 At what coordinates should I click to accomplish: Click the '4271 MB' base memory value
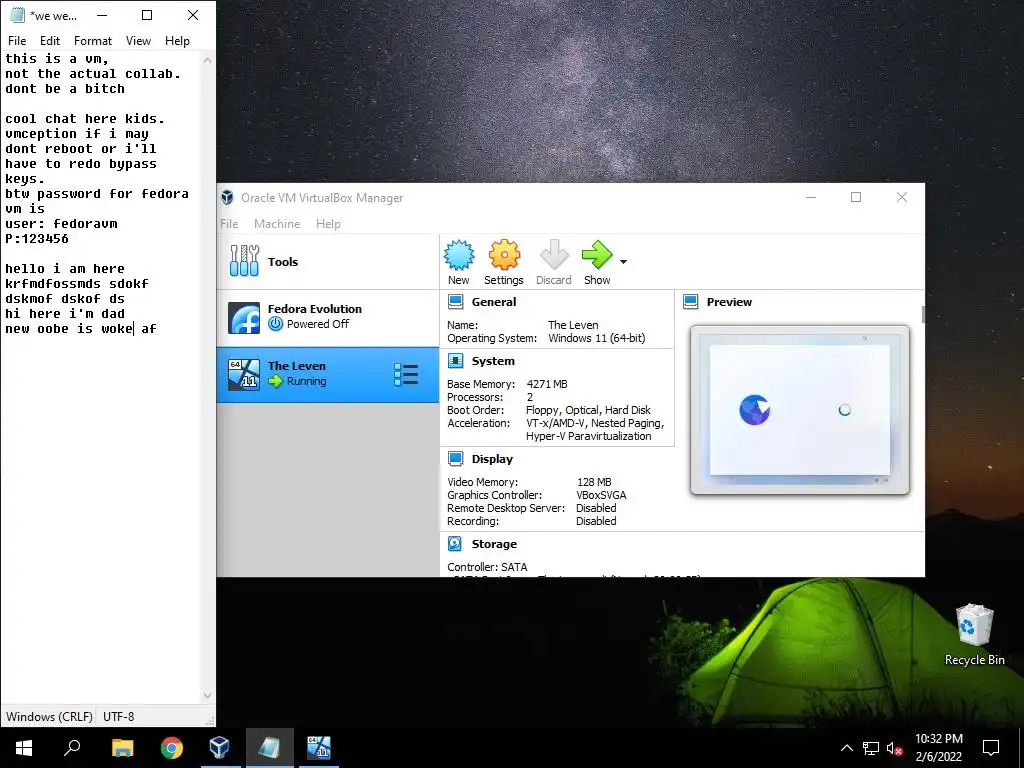coord(547,384)
